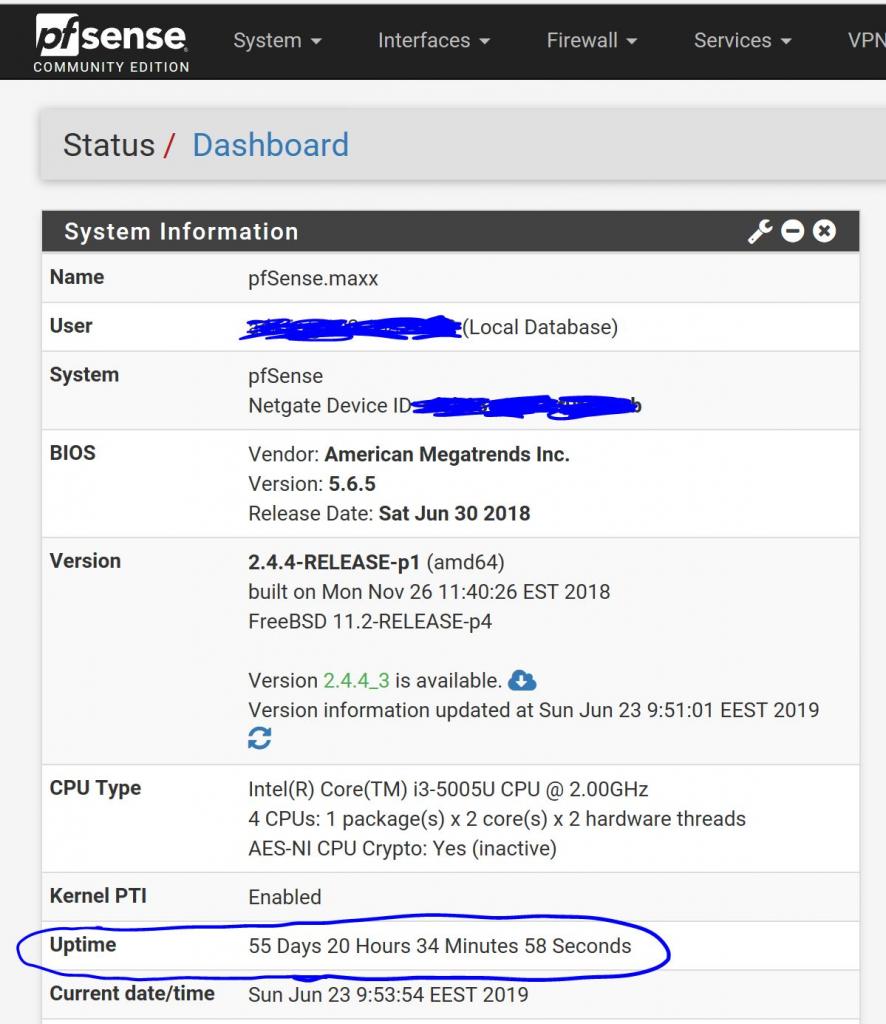Open the available version 2.4.4_3 link
886x1024 pixels.
[356, 681]
